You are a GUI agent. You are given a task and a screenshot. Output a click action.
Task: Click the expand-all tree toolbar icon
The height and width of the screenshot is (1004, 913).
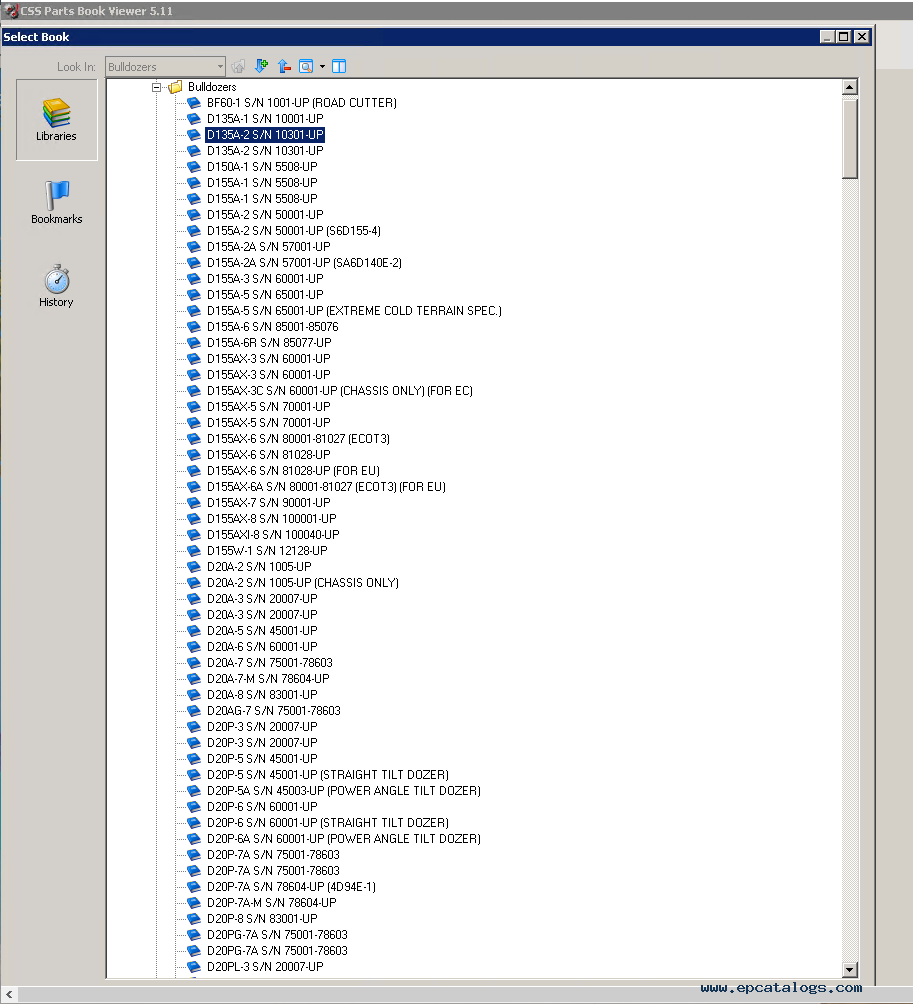(x=261, y=66)
